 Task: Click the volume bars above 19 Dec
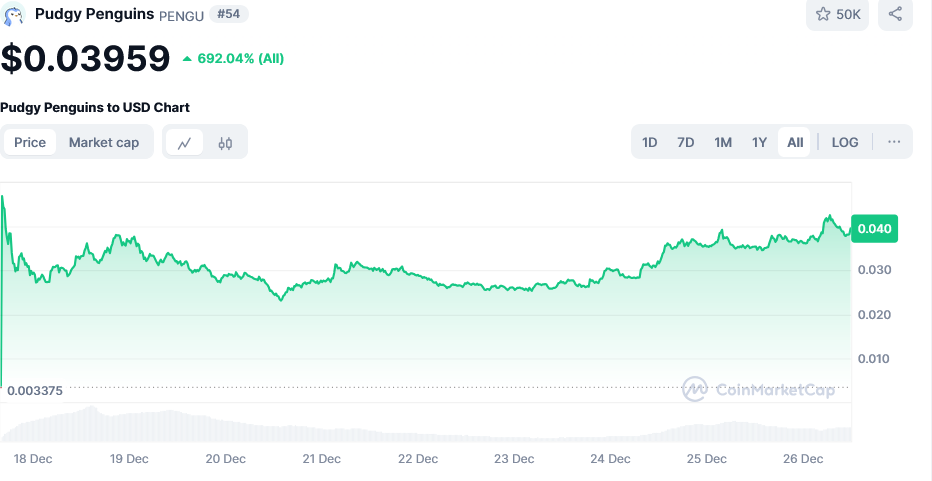pos(129,427)
